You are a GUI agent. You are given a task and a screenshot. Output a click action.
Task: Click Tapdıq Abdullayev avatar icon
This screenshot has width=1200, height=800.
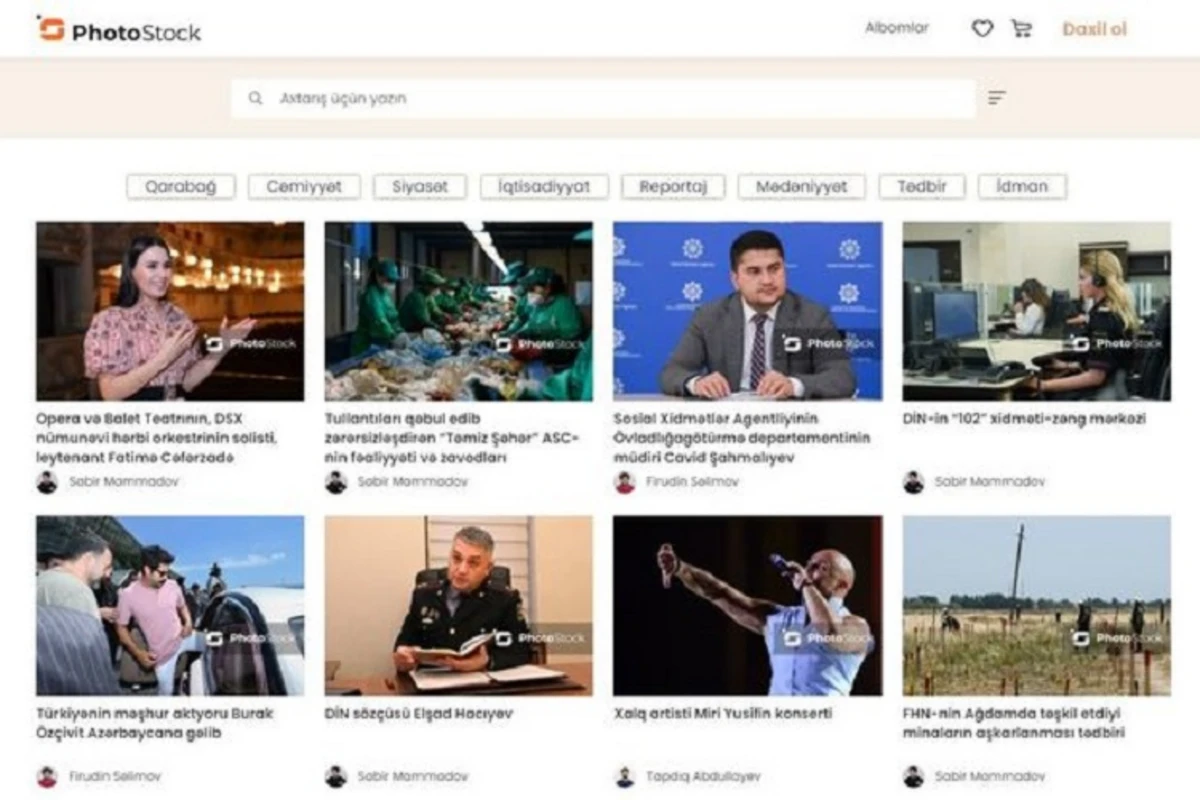[625, 777]
